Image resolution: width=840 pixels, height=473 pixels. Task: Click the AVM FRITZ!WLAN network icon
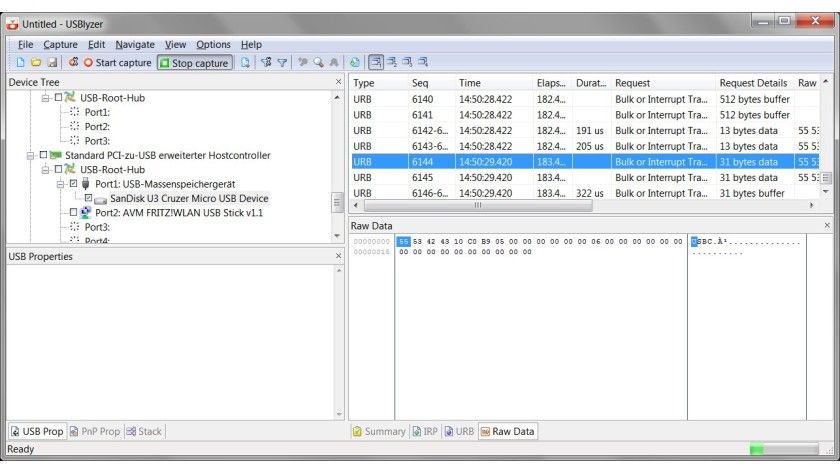[x=86, y=213]
